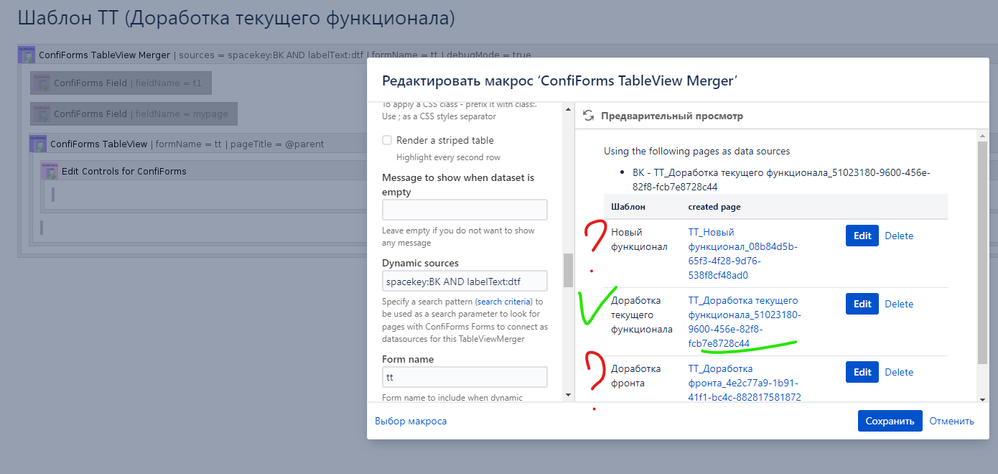The height and width of the screenshot is (474, 998).
Task: Enable Render a striped table checkbox
Action: click(x=387, y=140)
